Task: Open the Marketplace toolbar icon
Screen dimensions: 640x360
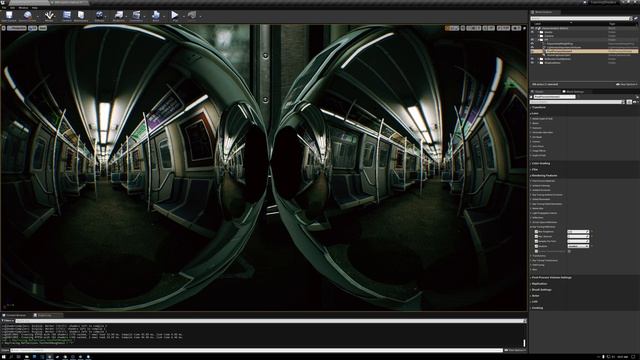Action: (81, 16)
